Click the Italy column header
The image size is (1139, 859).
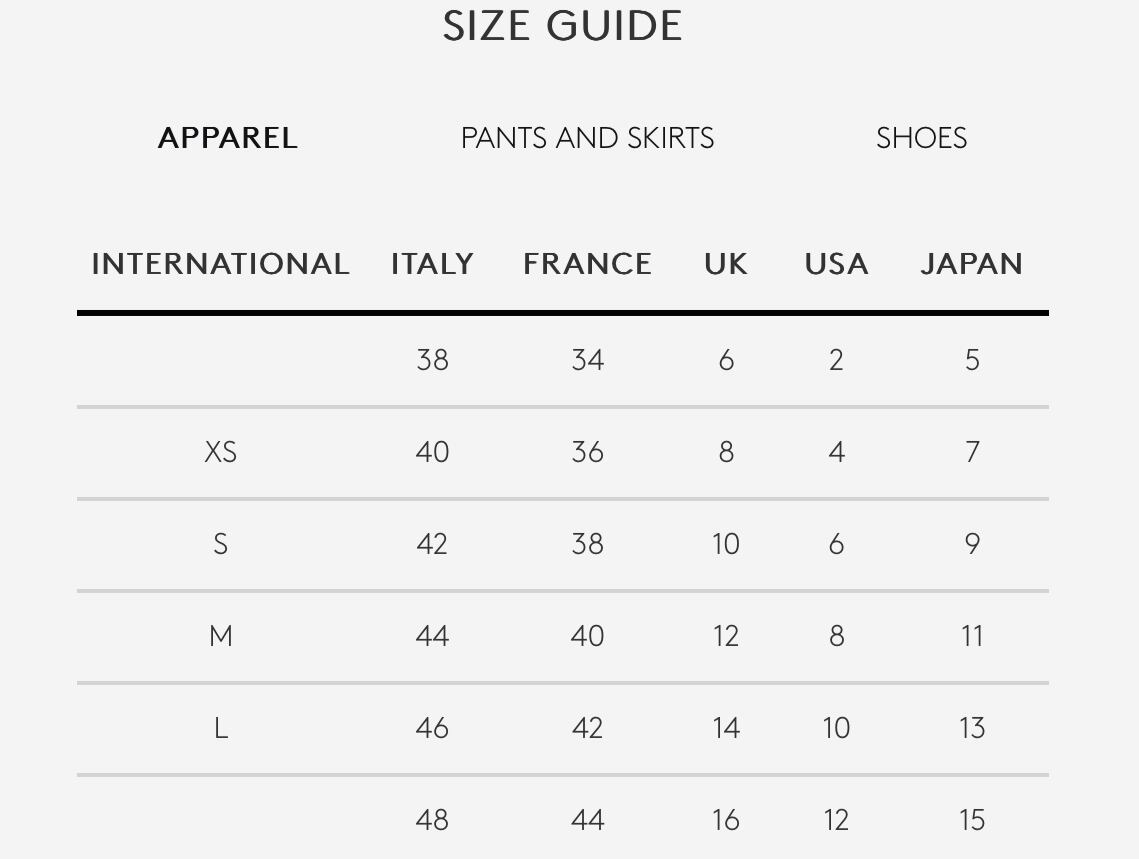point(432,264)
